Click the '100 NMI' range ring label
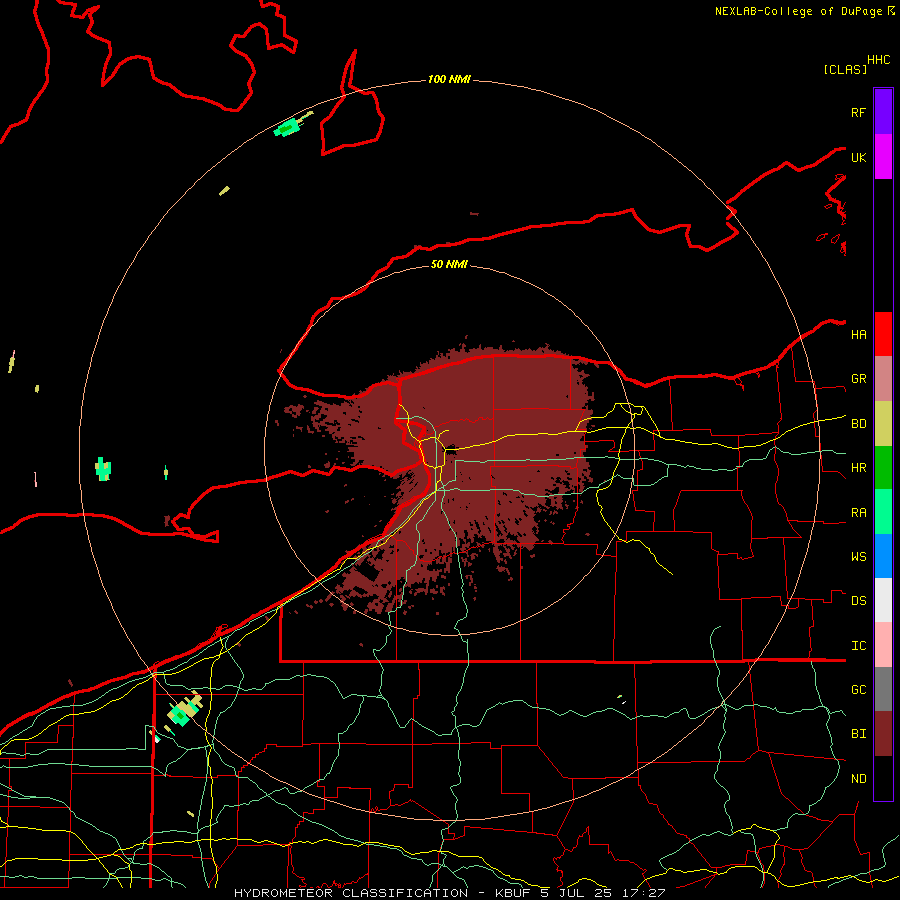Screen dimensions: 900x900 pos(449,79)
